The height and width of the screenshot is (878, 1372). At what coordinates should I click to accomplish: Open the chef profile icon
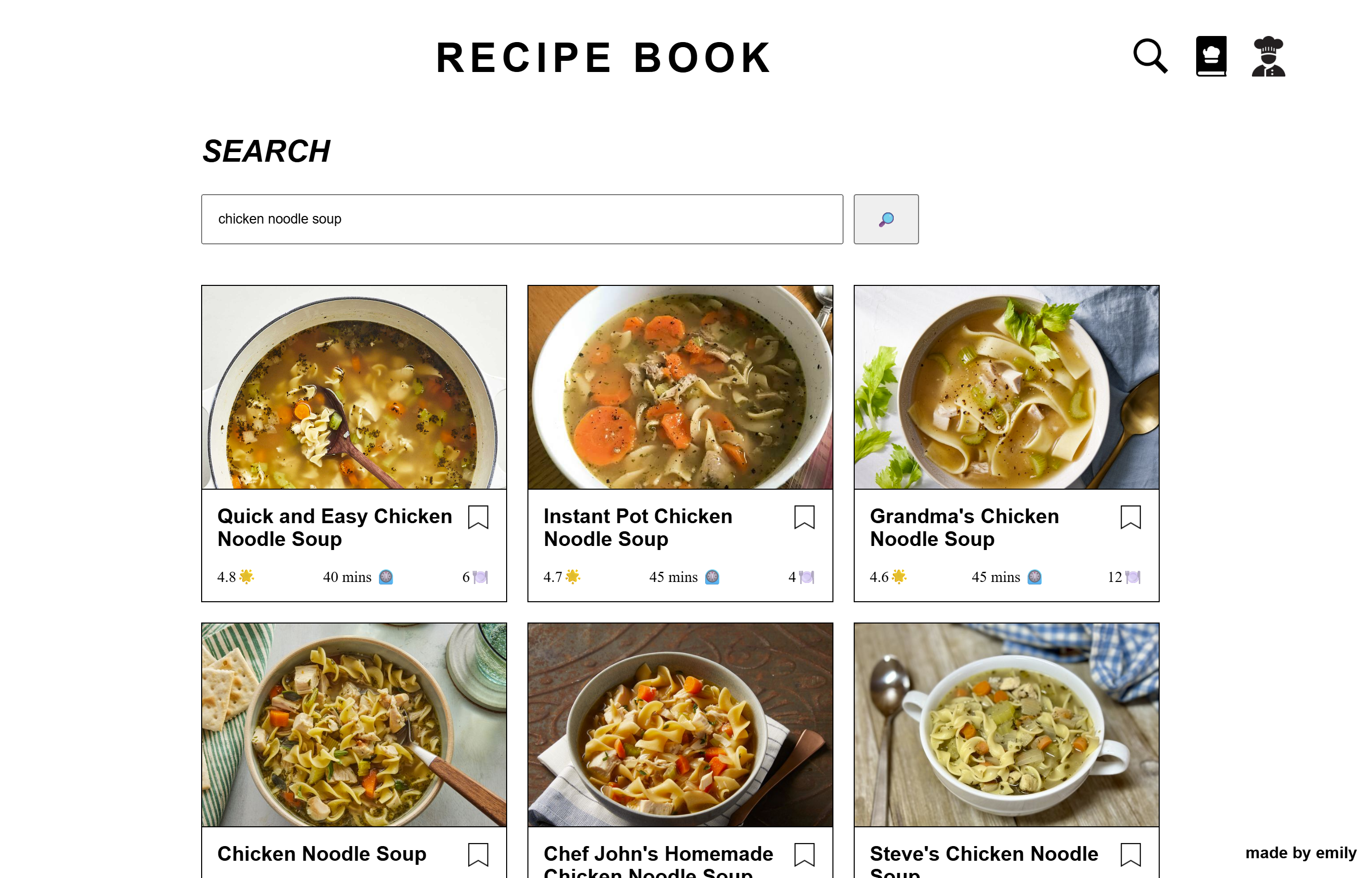click(1268, 56)
